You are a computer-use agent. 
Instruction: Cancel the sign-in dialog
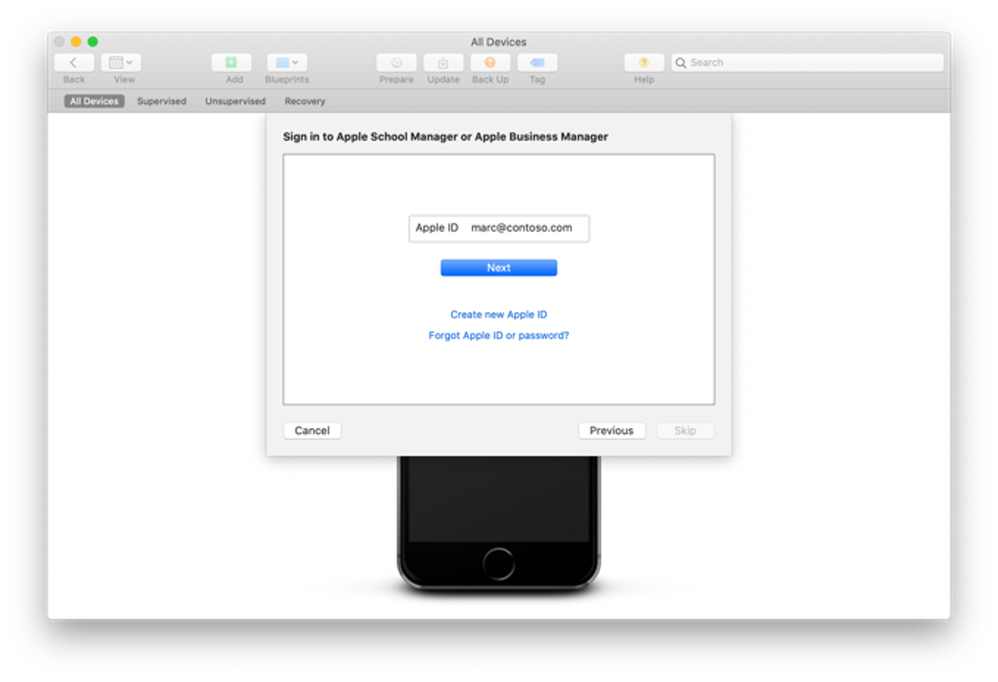311,430
